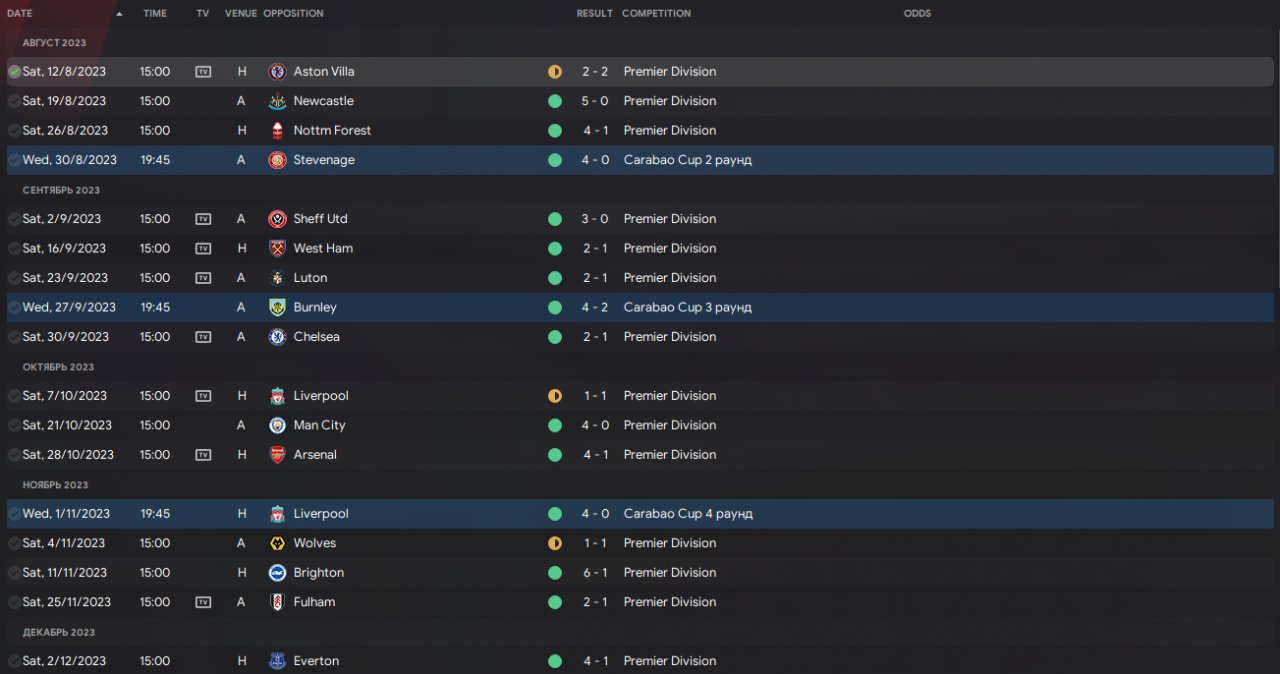Click the Stevenage club badge
This screenshot has width=1280, height=674.
pos(277,160)
